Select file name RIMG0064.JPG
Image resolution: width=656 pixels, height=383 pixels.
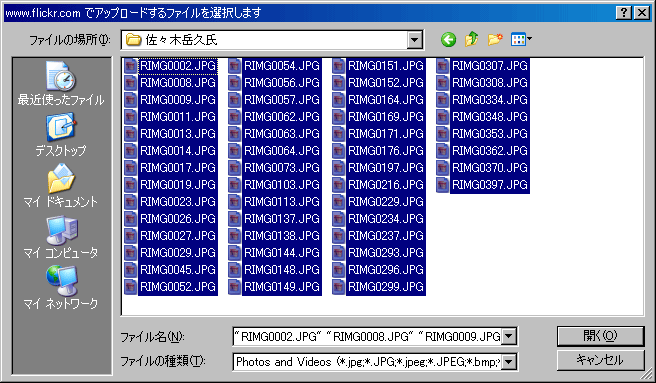282,151
